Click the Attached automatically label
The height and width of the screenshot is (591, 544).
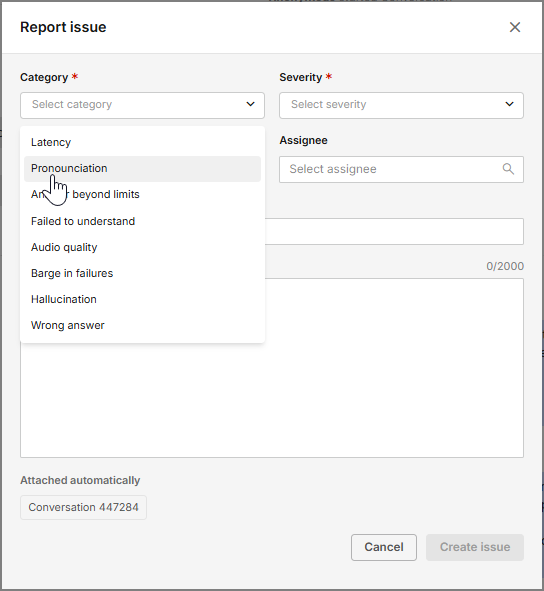[x=80, y=480]
